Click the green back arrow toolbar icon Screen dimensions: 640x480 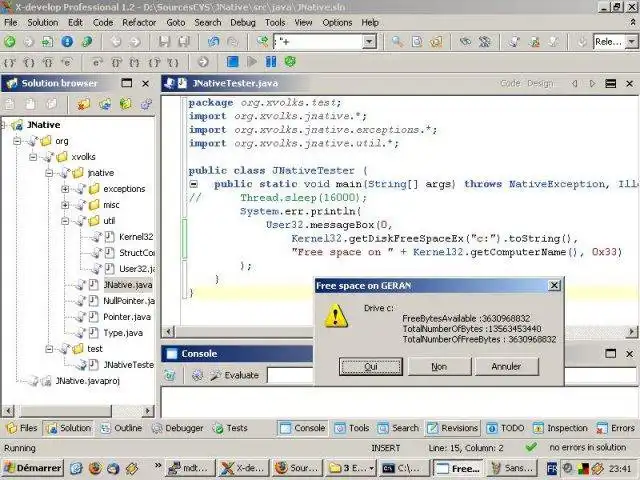(x=9, y=42)
